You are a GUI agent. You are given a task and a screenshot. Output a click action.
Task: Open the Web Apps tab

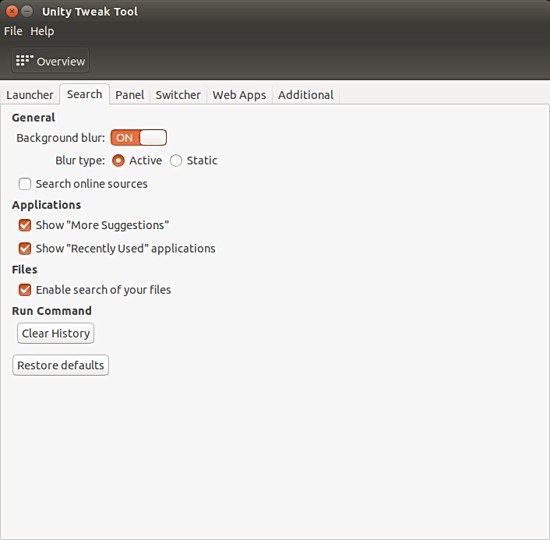pos(239,95)
